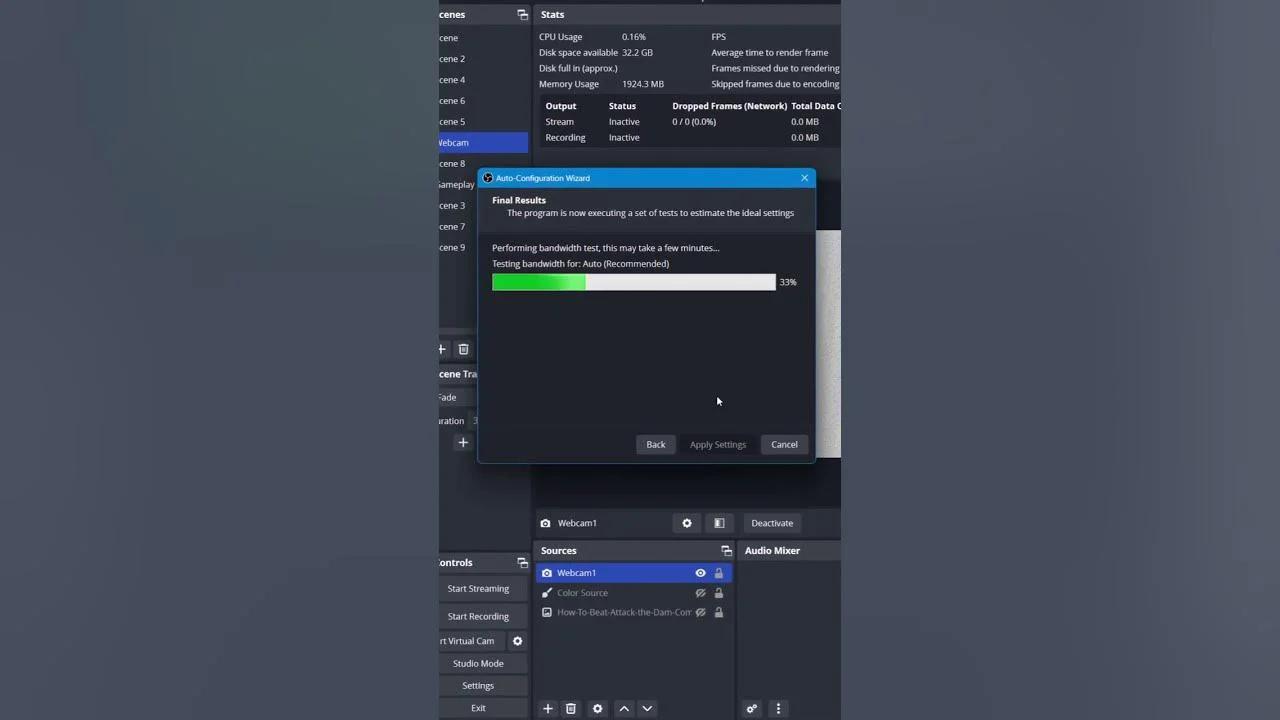Open source properties gear in the Sources toolbar
Image resolution: width=1280 pixels, height=720 pixels.
click(x=597, y=708)
